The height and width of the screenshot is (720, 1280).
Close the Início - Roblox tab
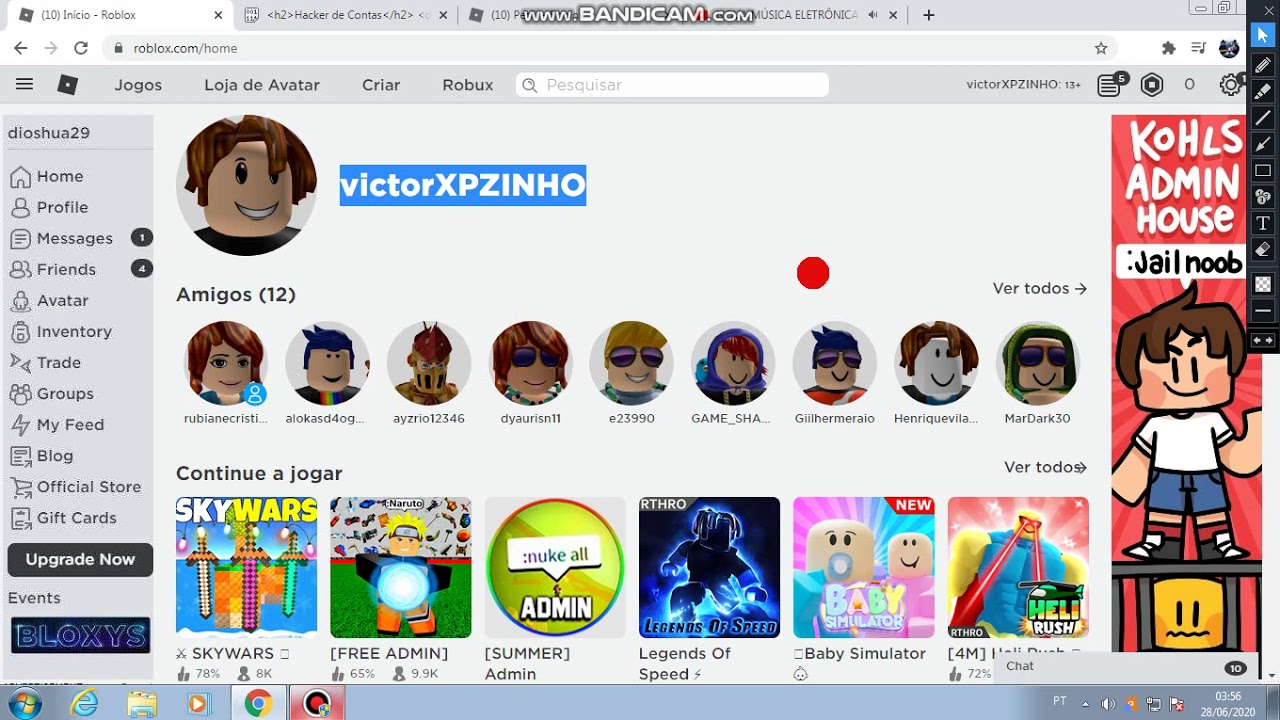pyautogui.click(x=218, y=15)
